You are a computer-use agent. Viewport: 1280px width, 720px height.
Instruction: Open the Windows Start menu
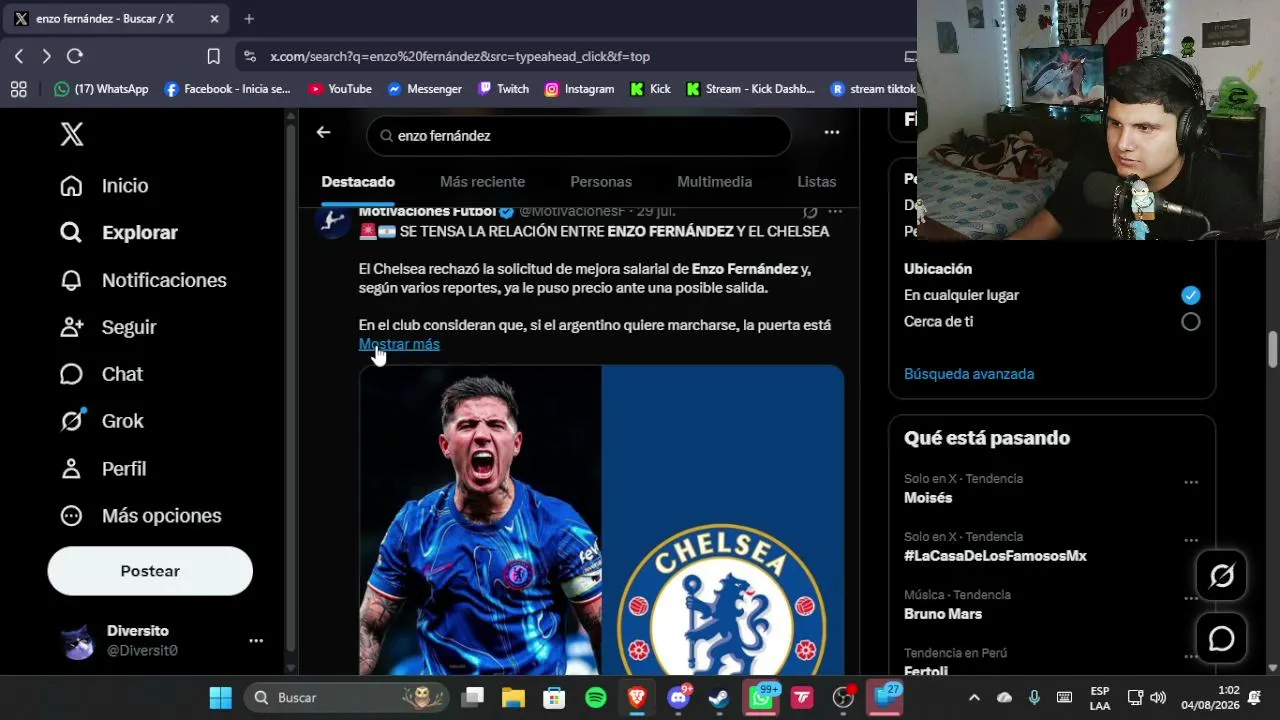(220, 697)
